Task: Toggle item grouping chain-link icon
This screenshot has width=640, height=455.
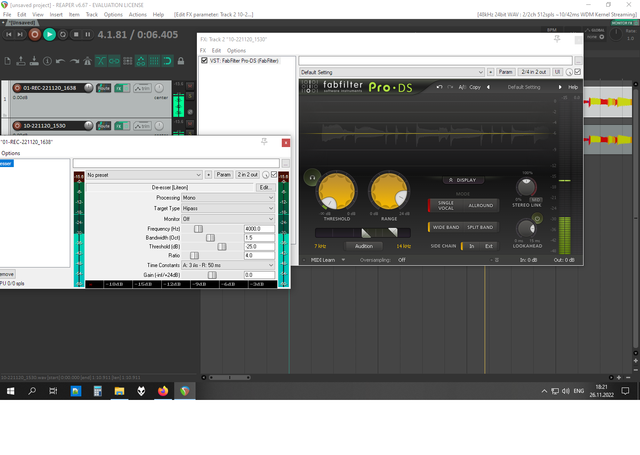Action: point(114,61)
